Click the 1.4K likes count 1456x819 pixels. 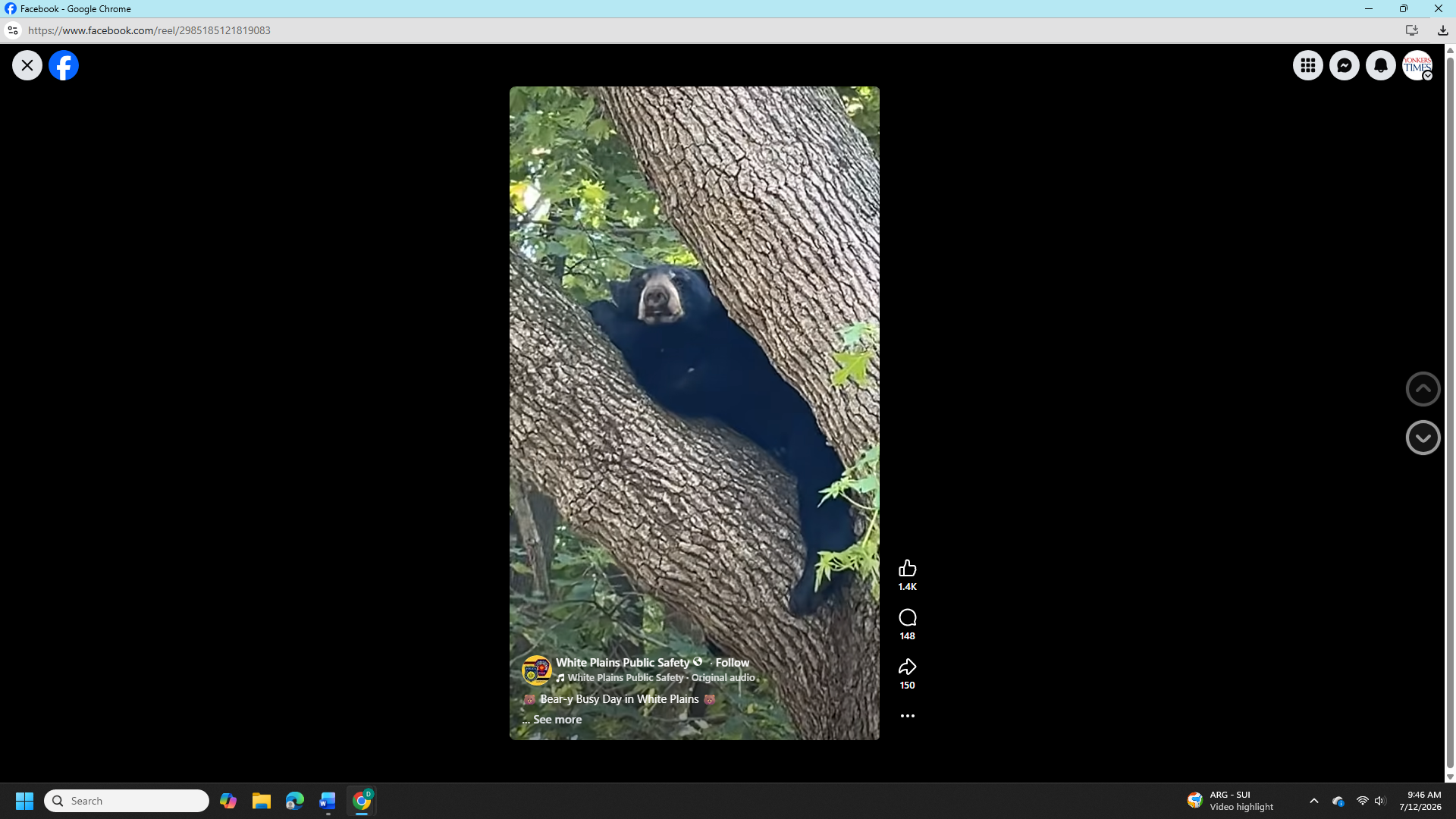pos(908,587)
